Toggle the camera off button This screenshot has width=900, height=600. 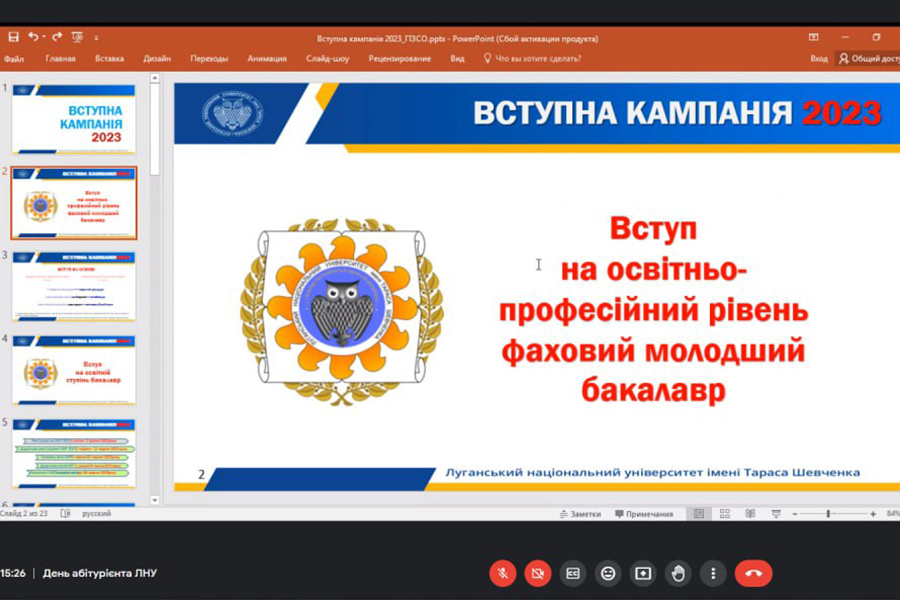pyautogui.click(x=538, y=573)
